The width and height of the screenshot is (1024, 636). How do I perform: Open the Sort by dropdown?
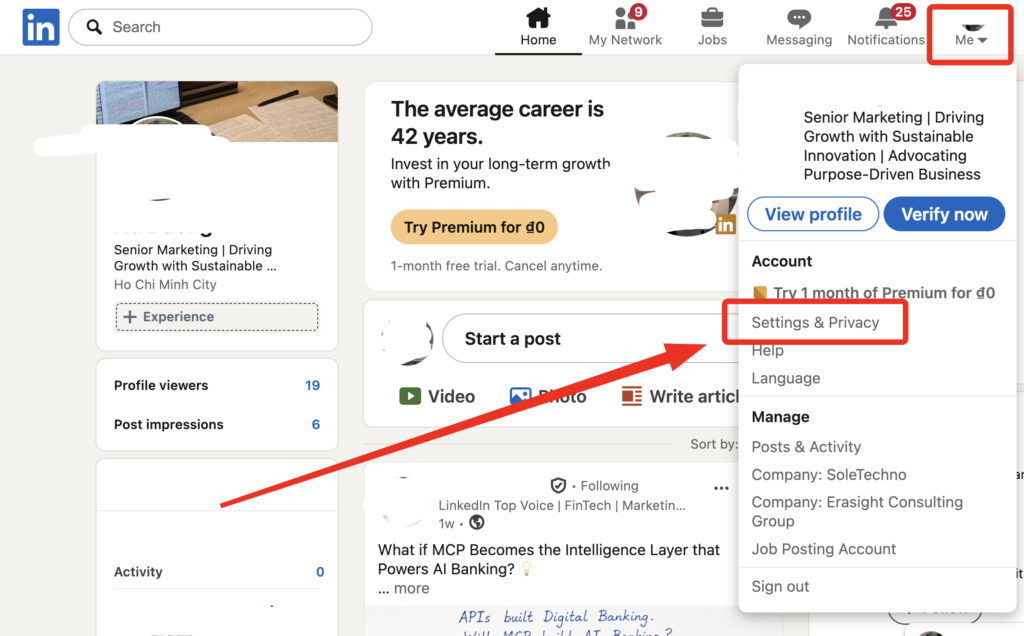[x=713, y=444]
